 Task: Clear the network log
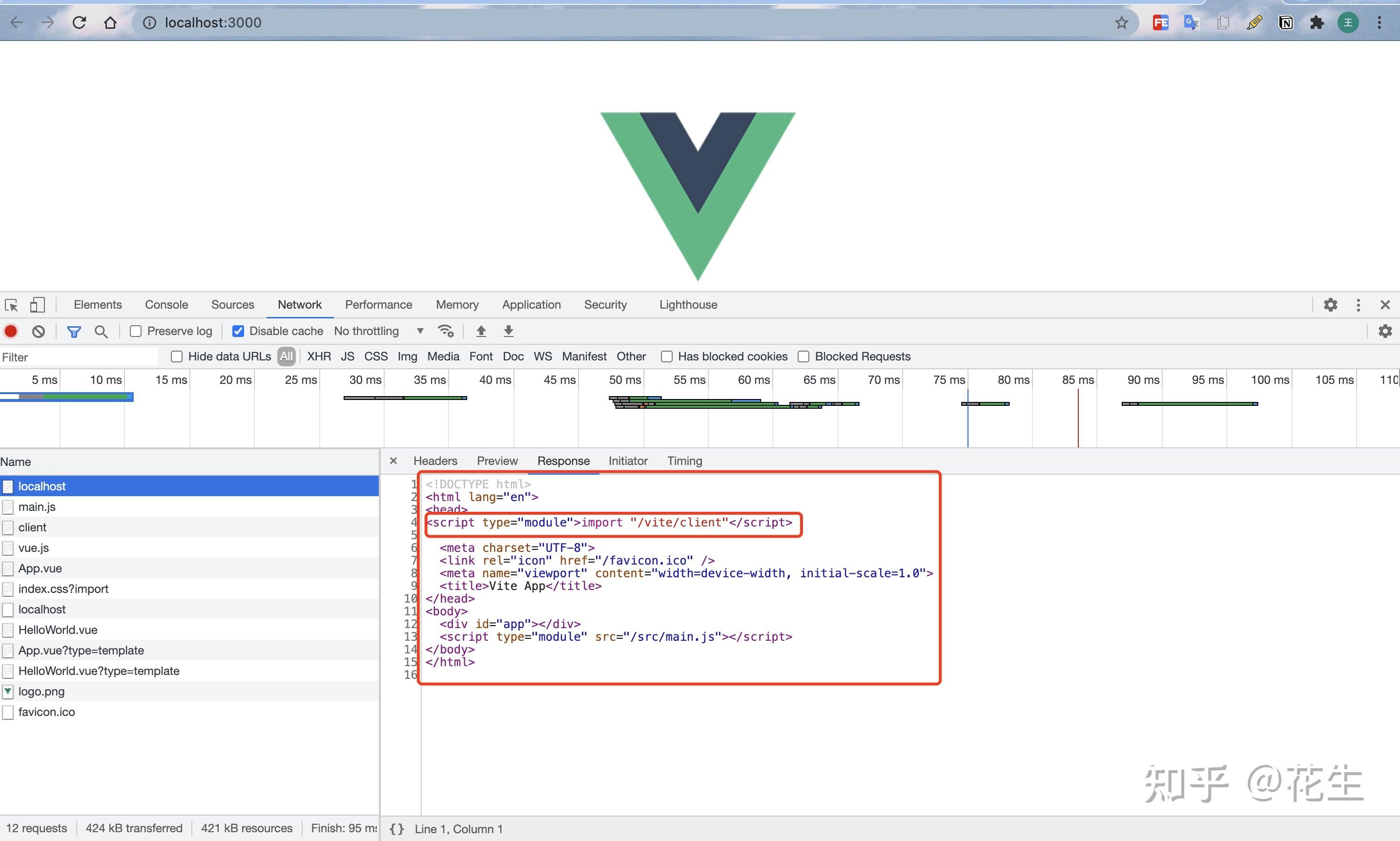click(39, 331)
